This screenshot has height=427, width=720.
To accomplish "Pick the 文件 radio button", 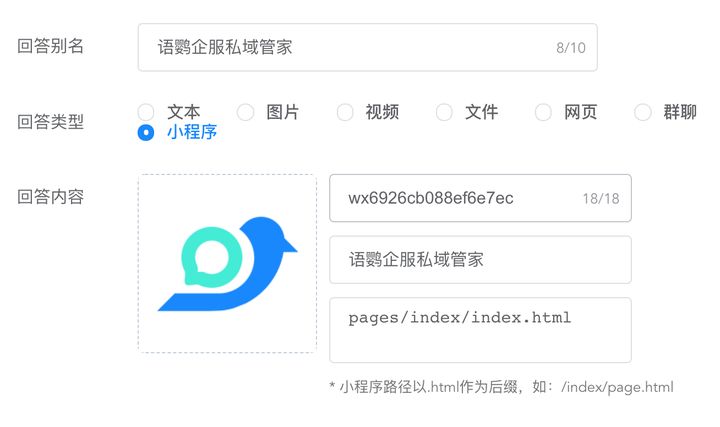I will [x=444, y=112].
